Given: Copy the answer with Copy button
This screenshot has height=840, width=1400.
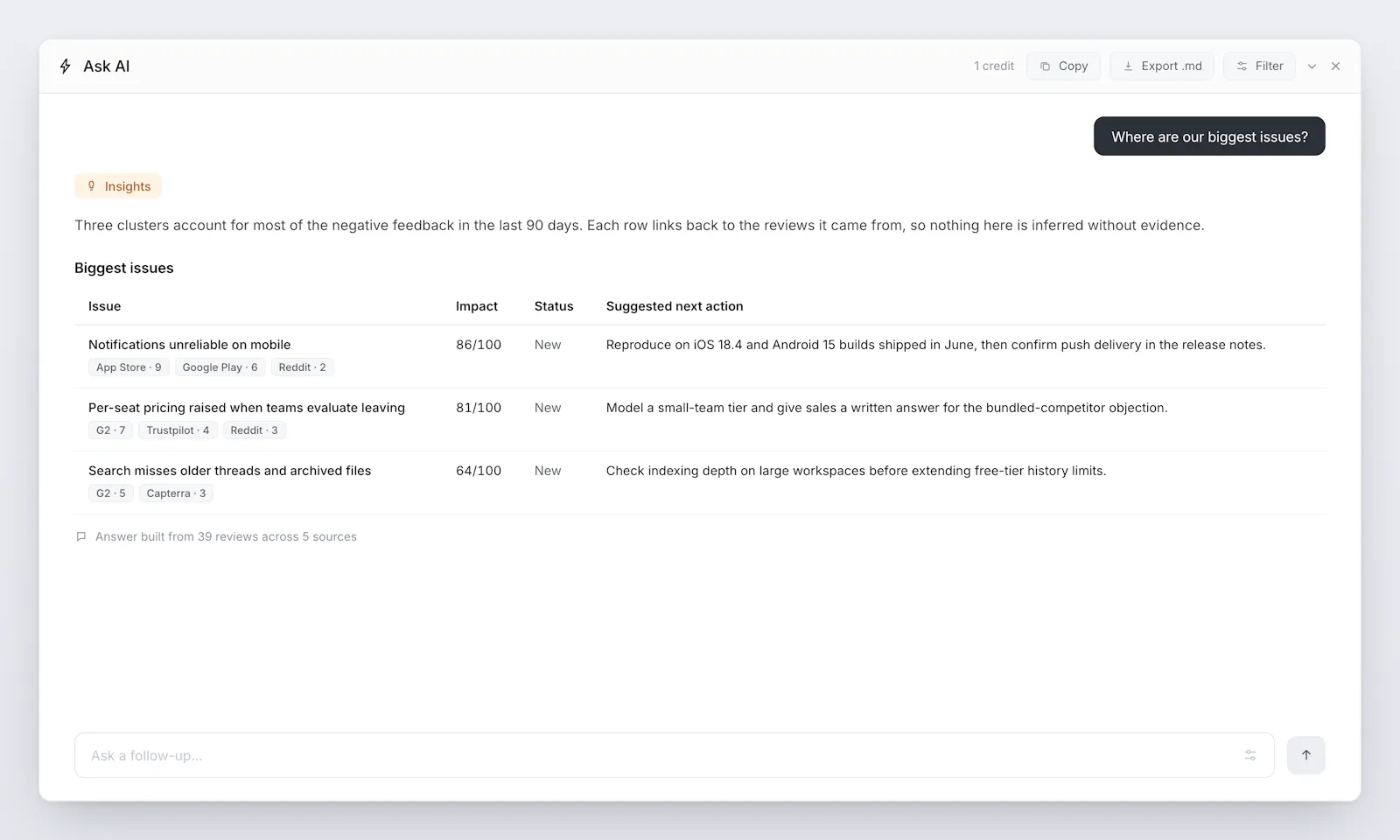Looking at the screenshot, I should (1063, 66).
